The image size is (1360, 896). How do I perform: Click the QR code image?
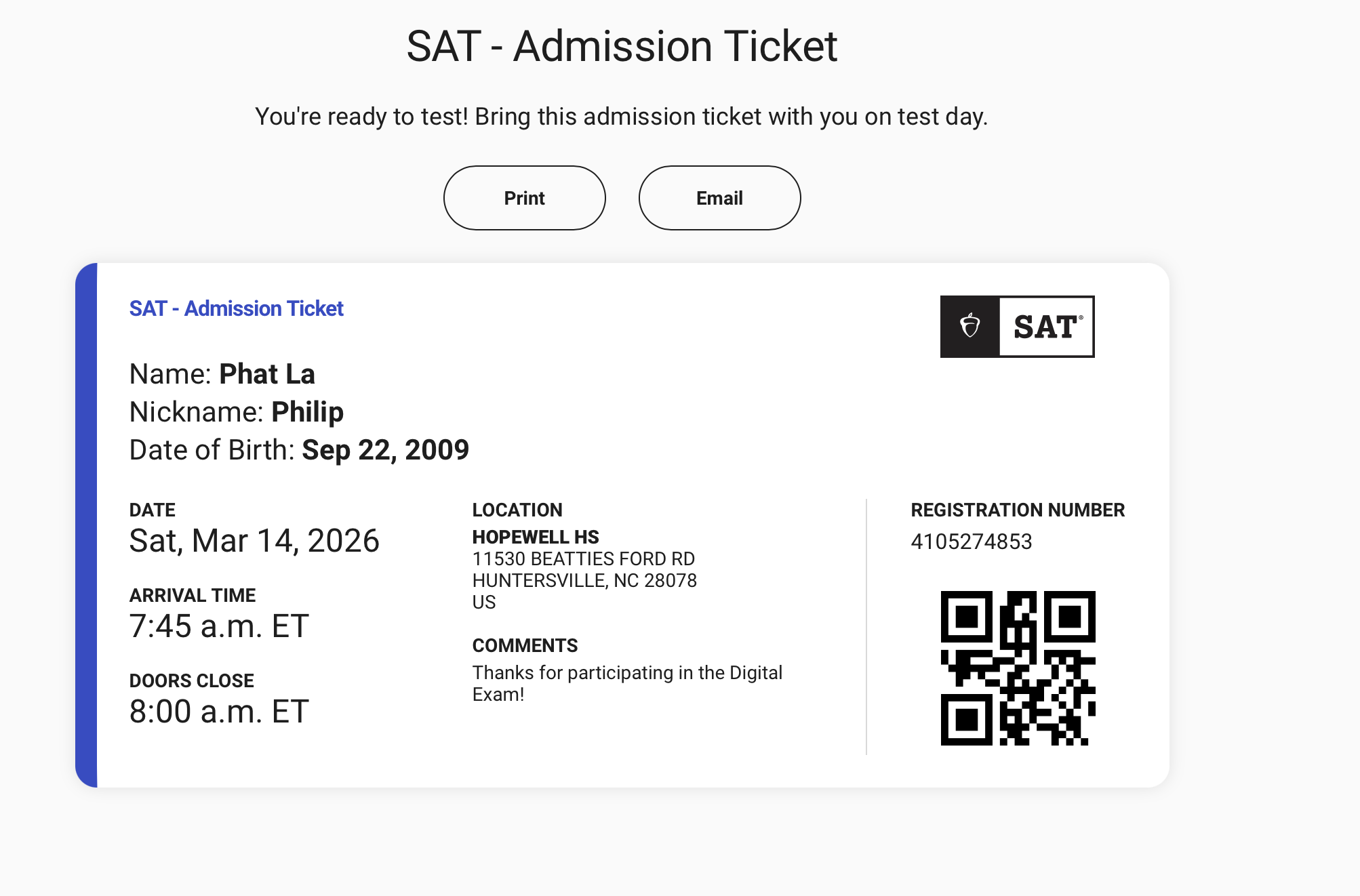(x=1018, y=668)
